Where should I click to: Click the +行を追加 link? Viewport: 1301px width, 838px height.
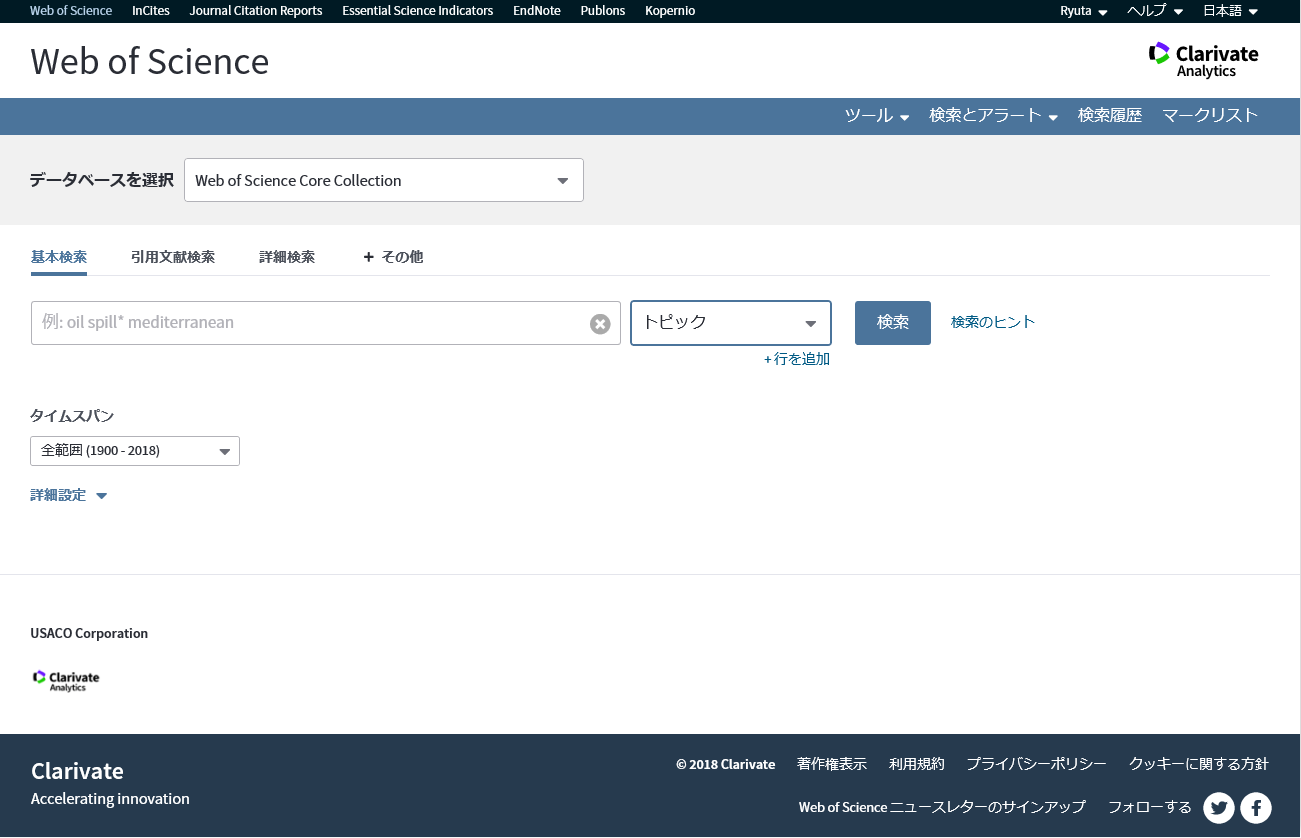point(797,359)
